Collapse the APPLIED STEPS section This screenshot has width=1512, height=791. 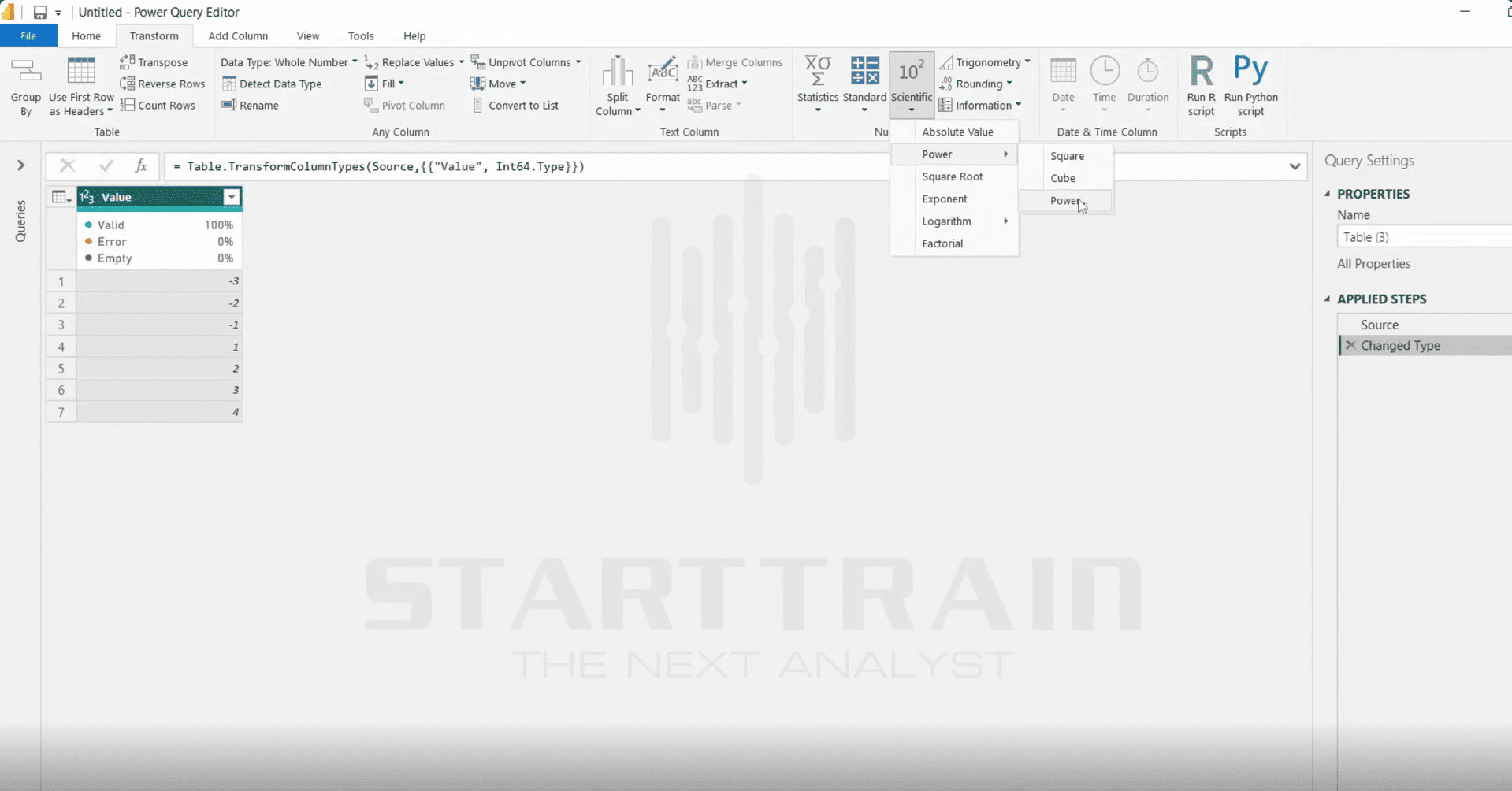coord(1328,299)
